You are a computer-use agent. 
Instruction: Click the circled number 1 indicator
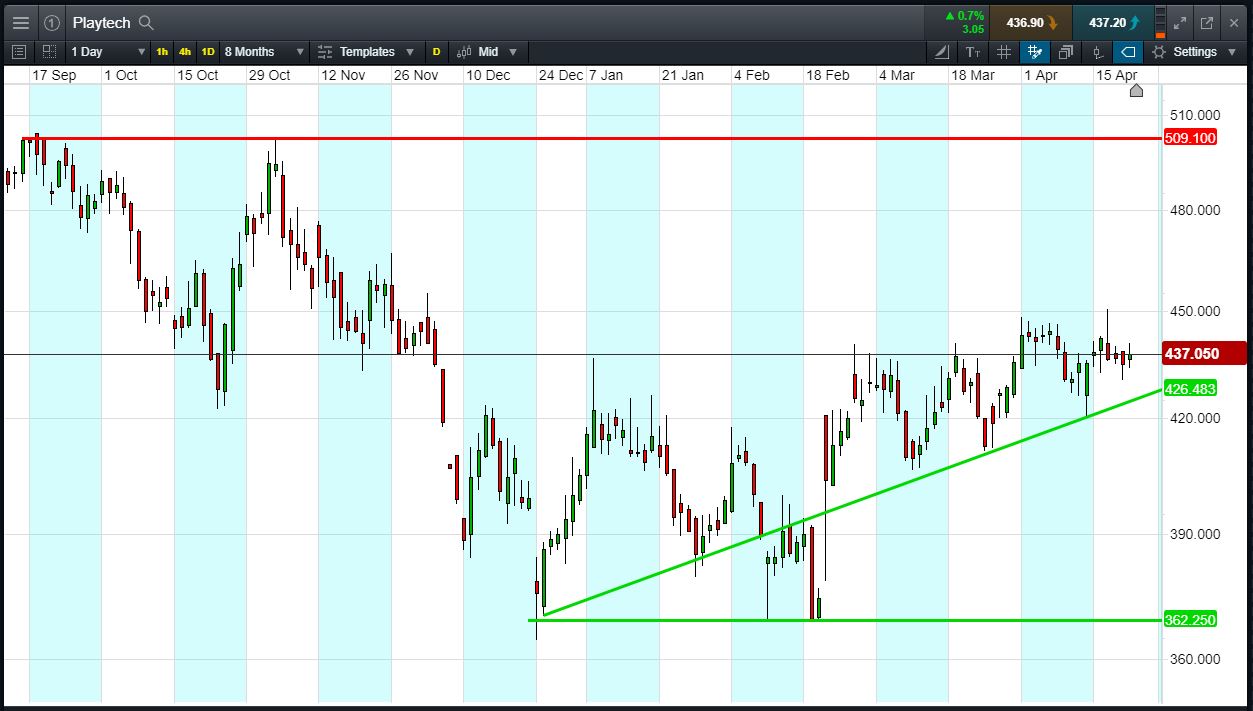coord(52,22)
